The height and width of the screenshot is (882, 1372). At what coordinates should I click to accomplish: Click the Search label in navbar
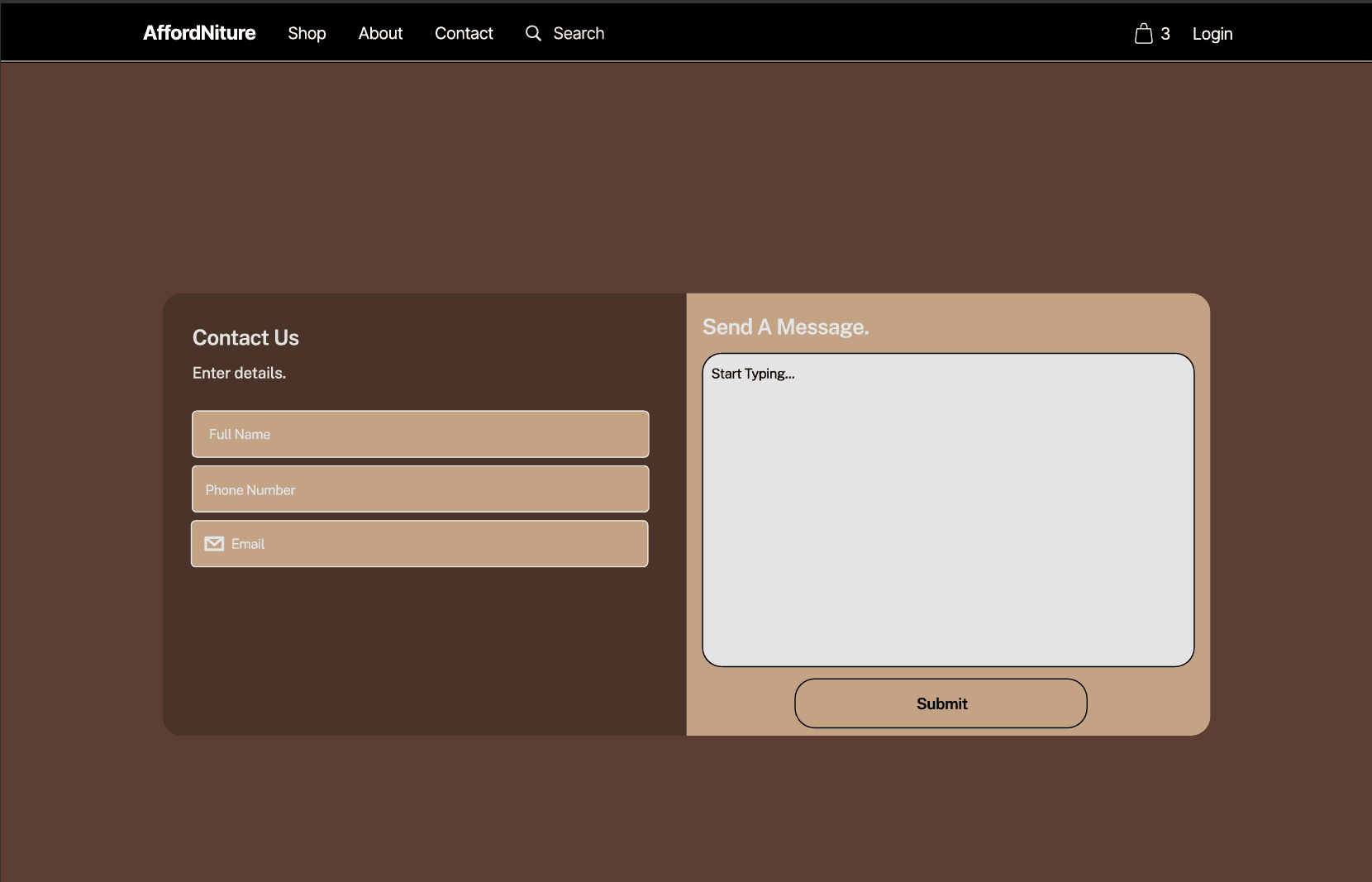point(579,33)
